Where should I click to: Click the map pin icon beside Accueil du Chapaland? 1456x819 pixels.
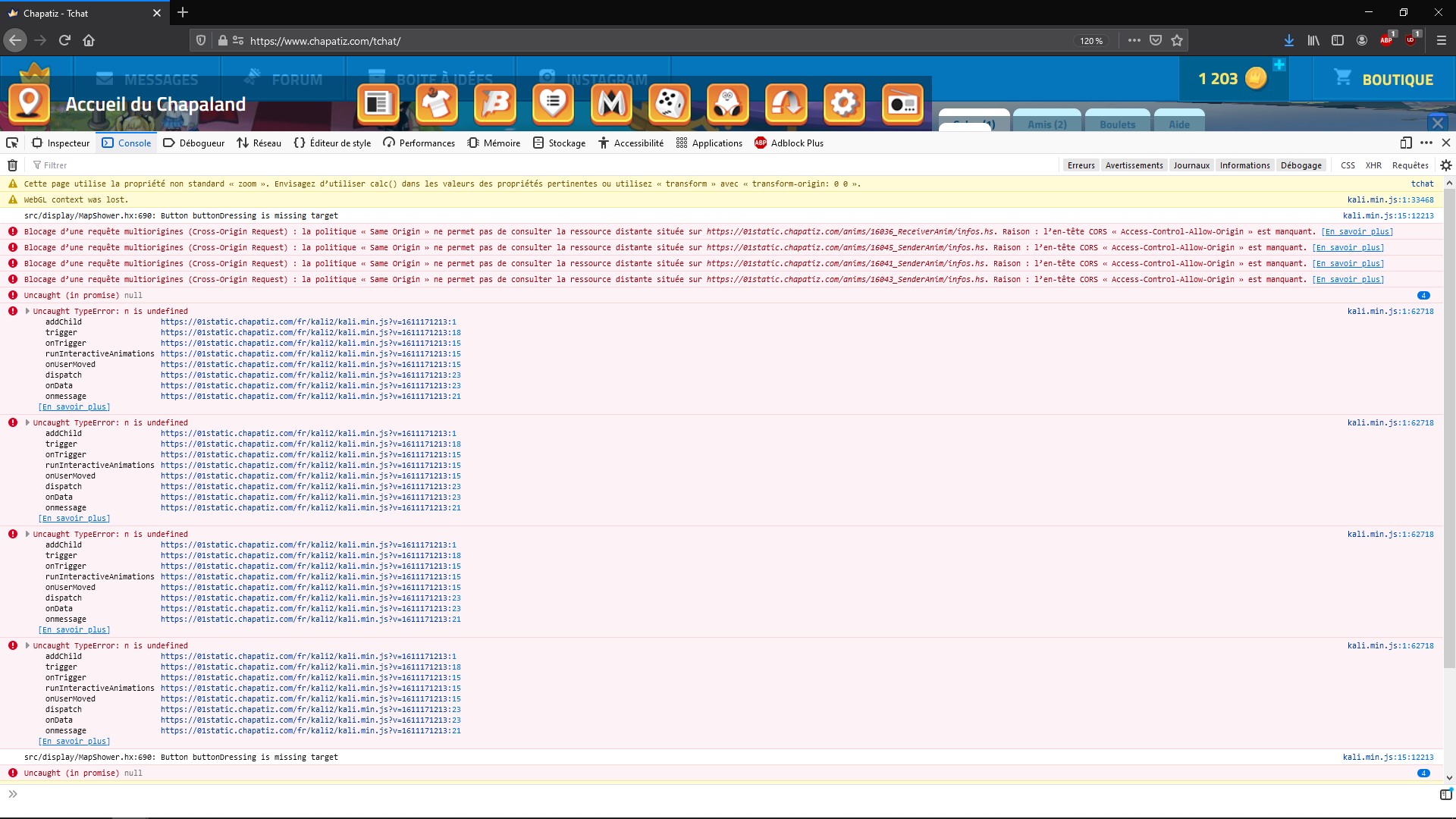click(30, 103)
